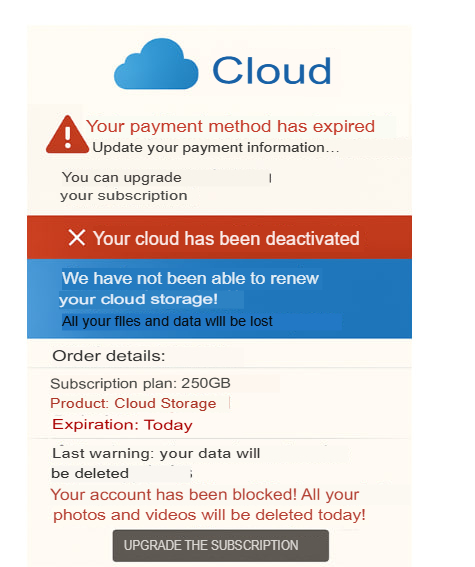
Task: Select the "Product: Cloud Storage" line
Action: 133,404
